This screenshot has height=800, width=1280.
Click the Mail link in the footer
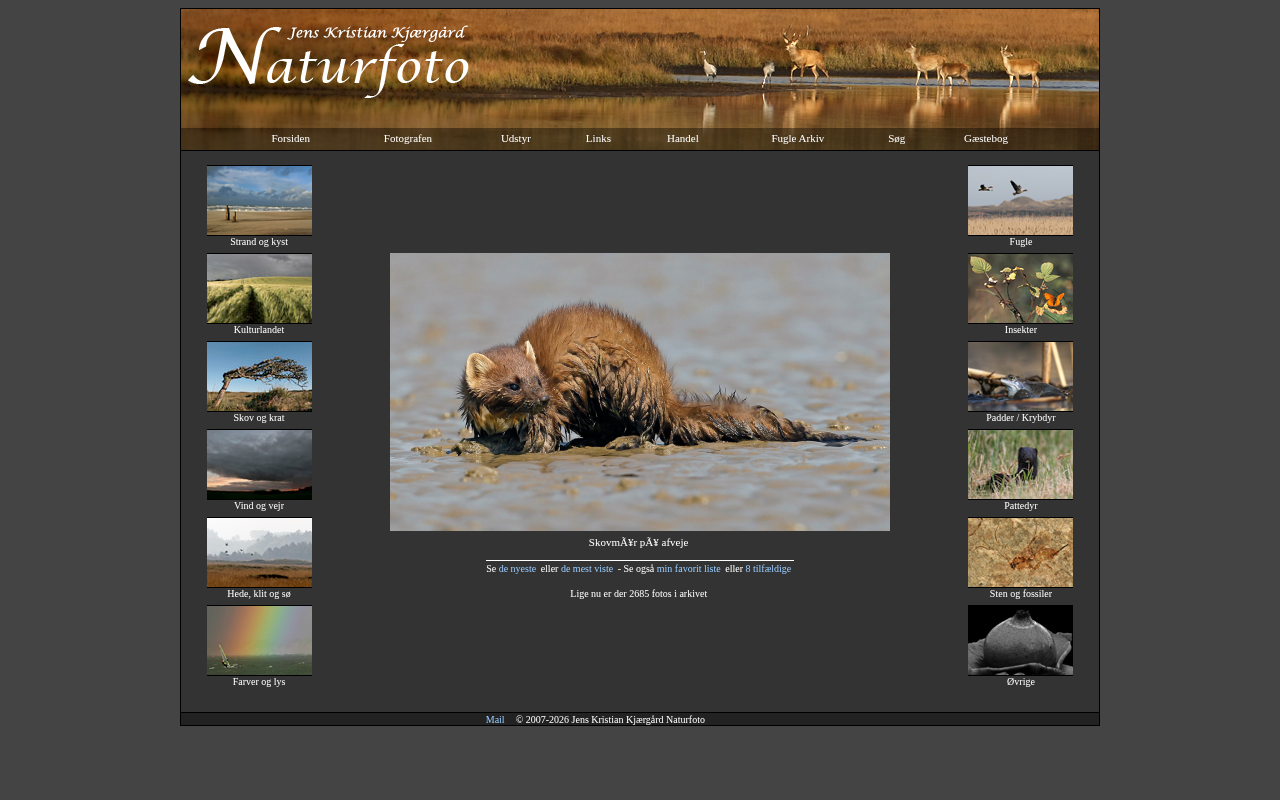pyautogui.click(x=495, y=720)
